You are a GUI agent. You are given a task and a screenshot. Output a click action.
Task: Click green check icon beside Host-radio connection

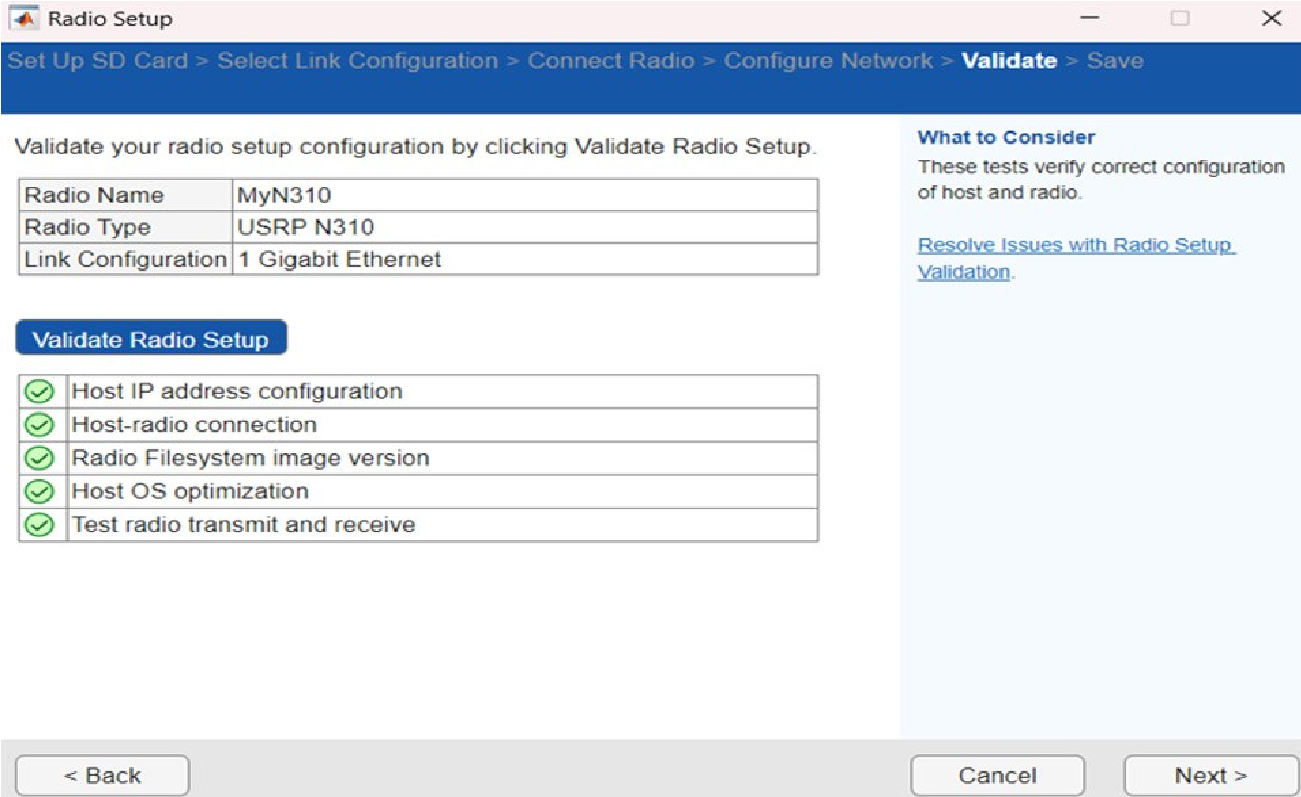point(40,425)
